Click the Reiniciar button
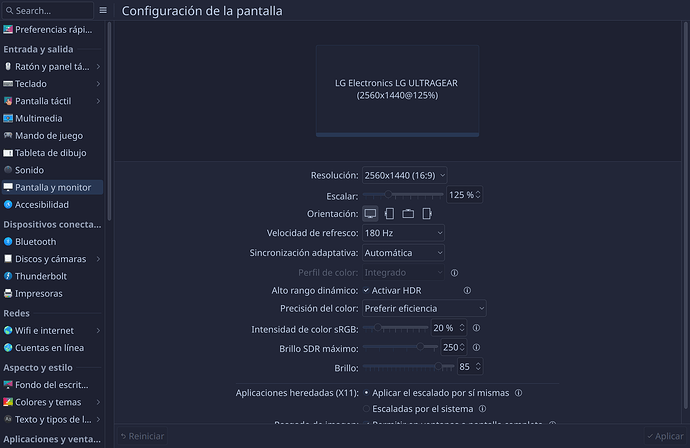 click(x=142, y=436)
